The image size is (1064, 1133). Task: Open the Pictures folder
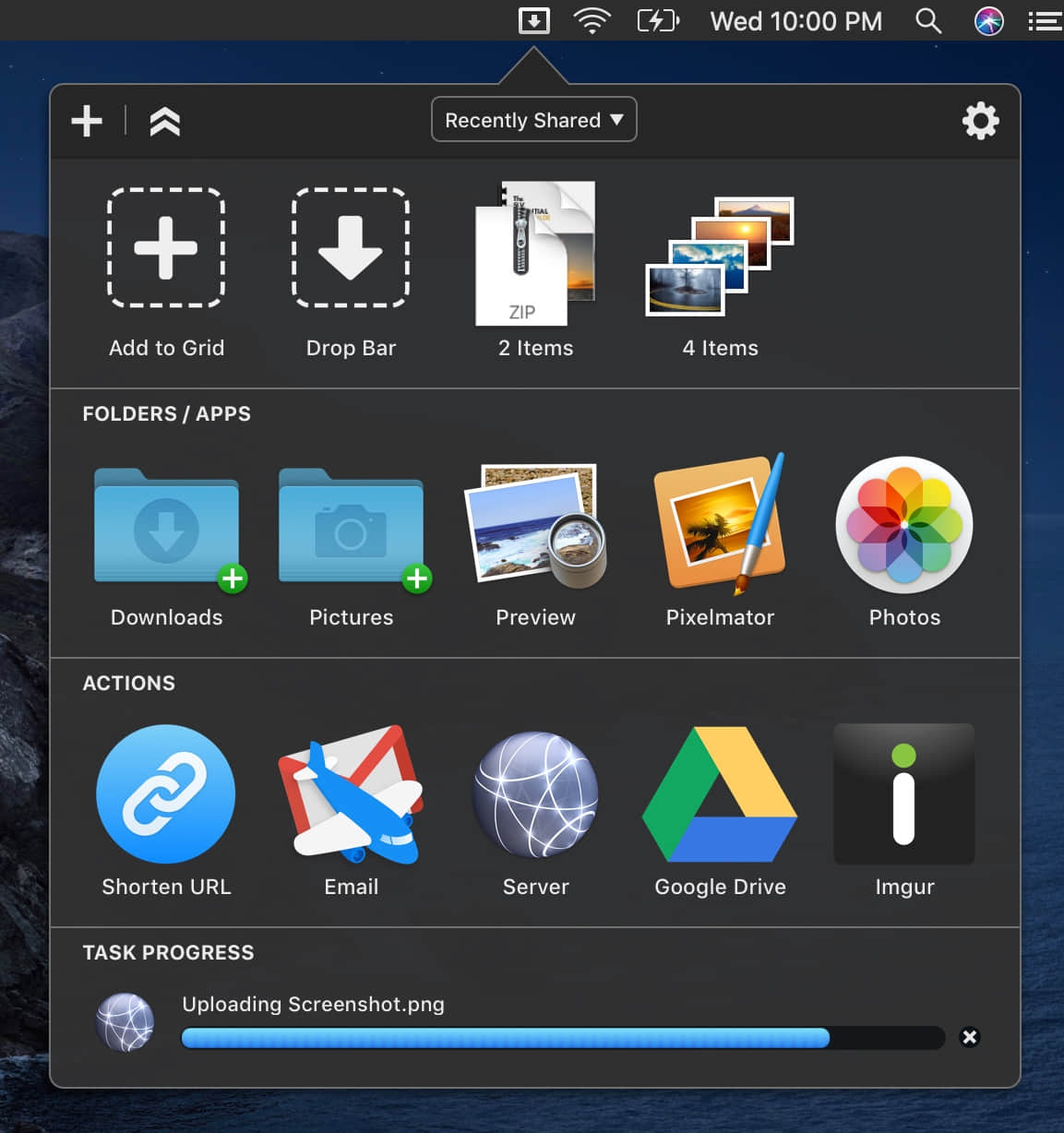point(351,526)
